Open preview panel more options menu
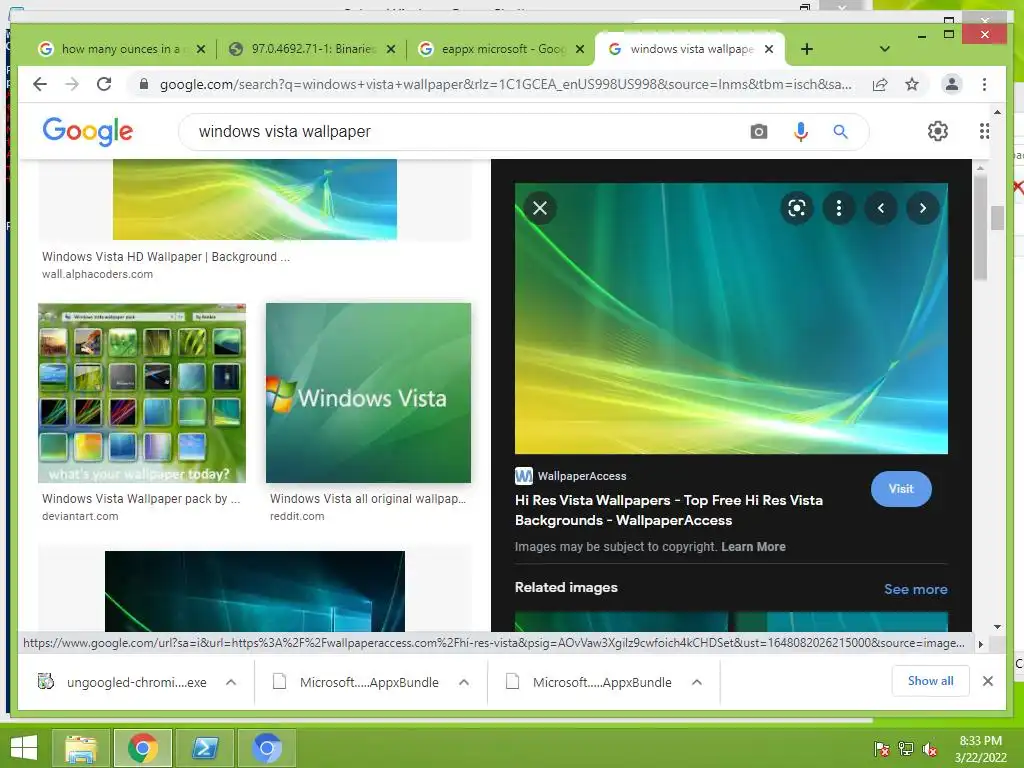Screen dimensions: 1024x768 point(839,208)
